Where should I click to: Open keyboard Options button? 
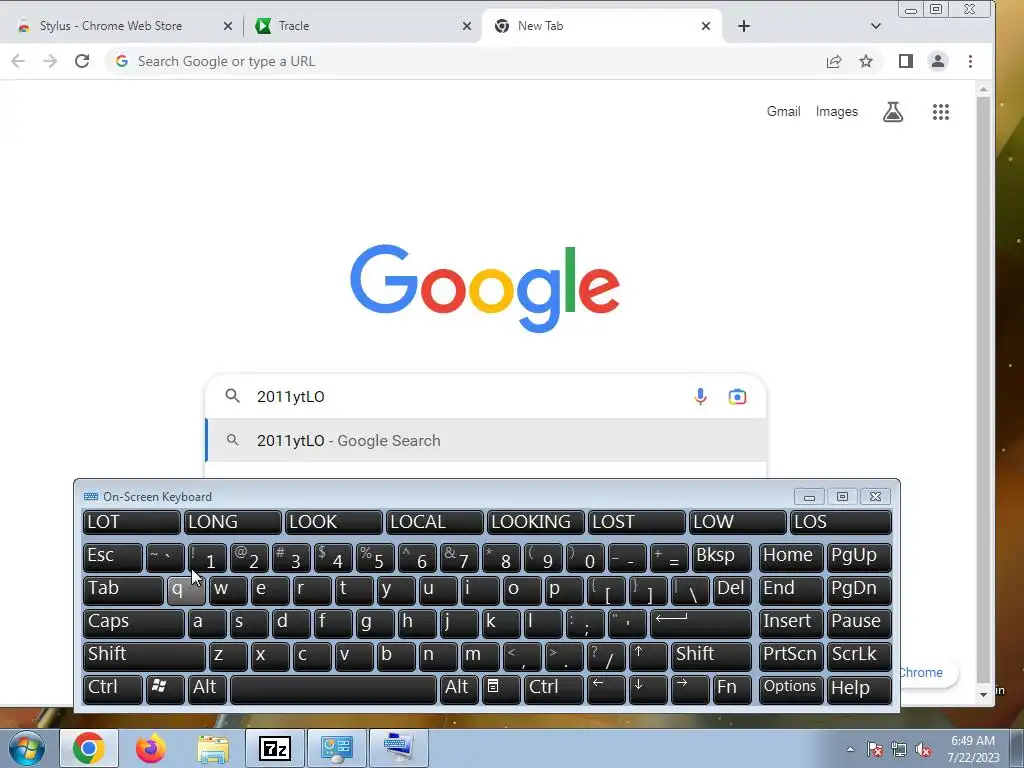pos(790,688)
